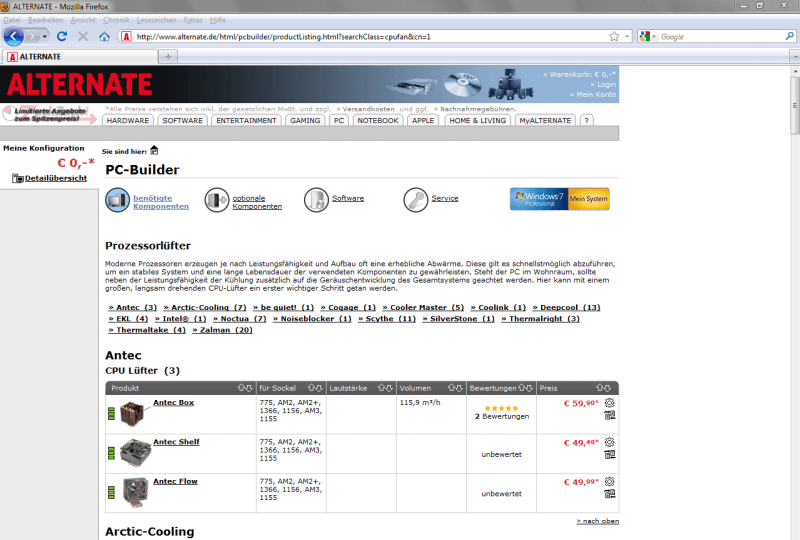Click the benötigte Komponenten monitor icon
The width and height of the screenshot is (800, 540).
pyautogui.click(x=117, y=200)
